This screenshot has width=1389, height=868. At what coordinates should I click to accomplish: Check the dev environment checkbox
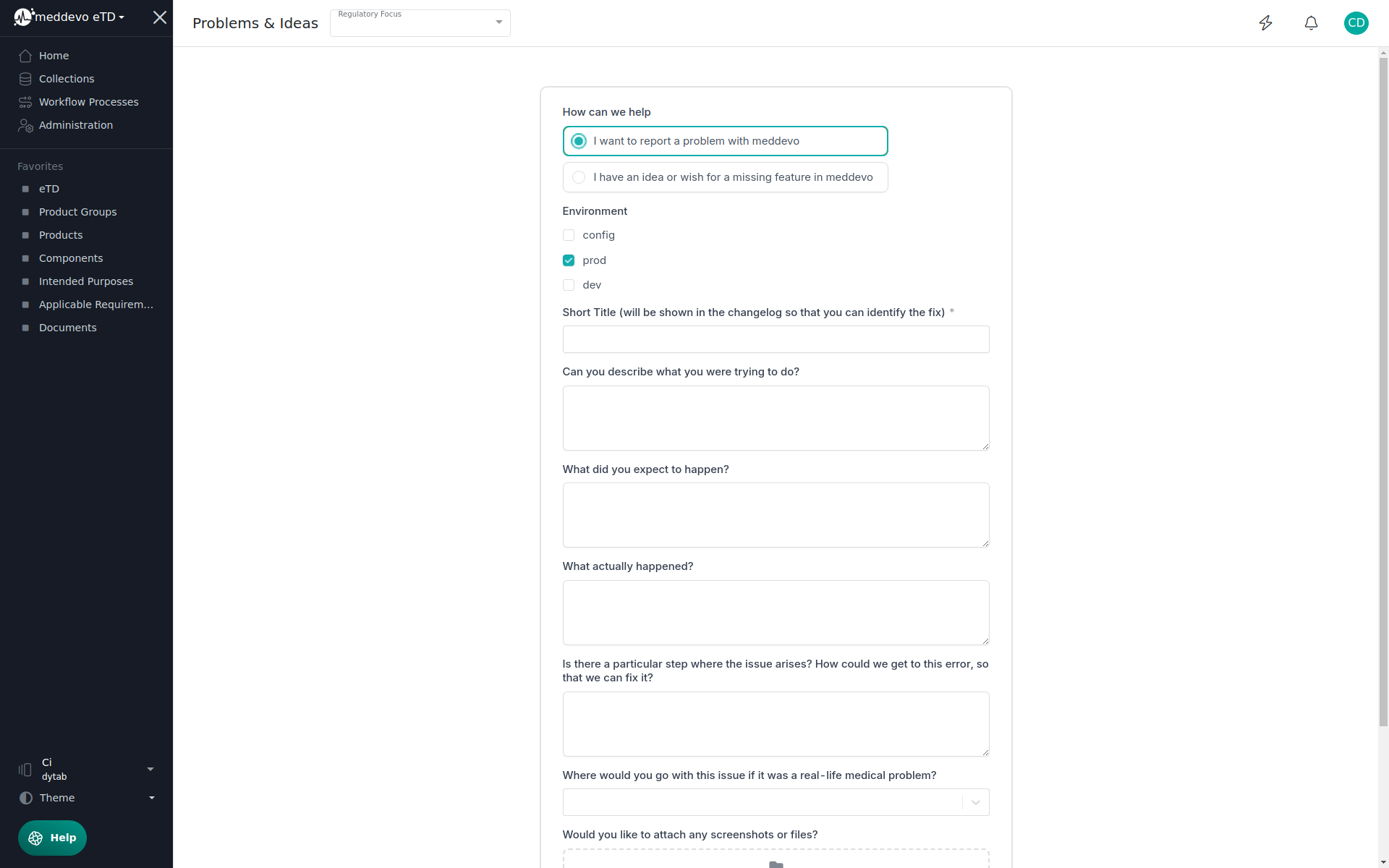tap(569, 285)
